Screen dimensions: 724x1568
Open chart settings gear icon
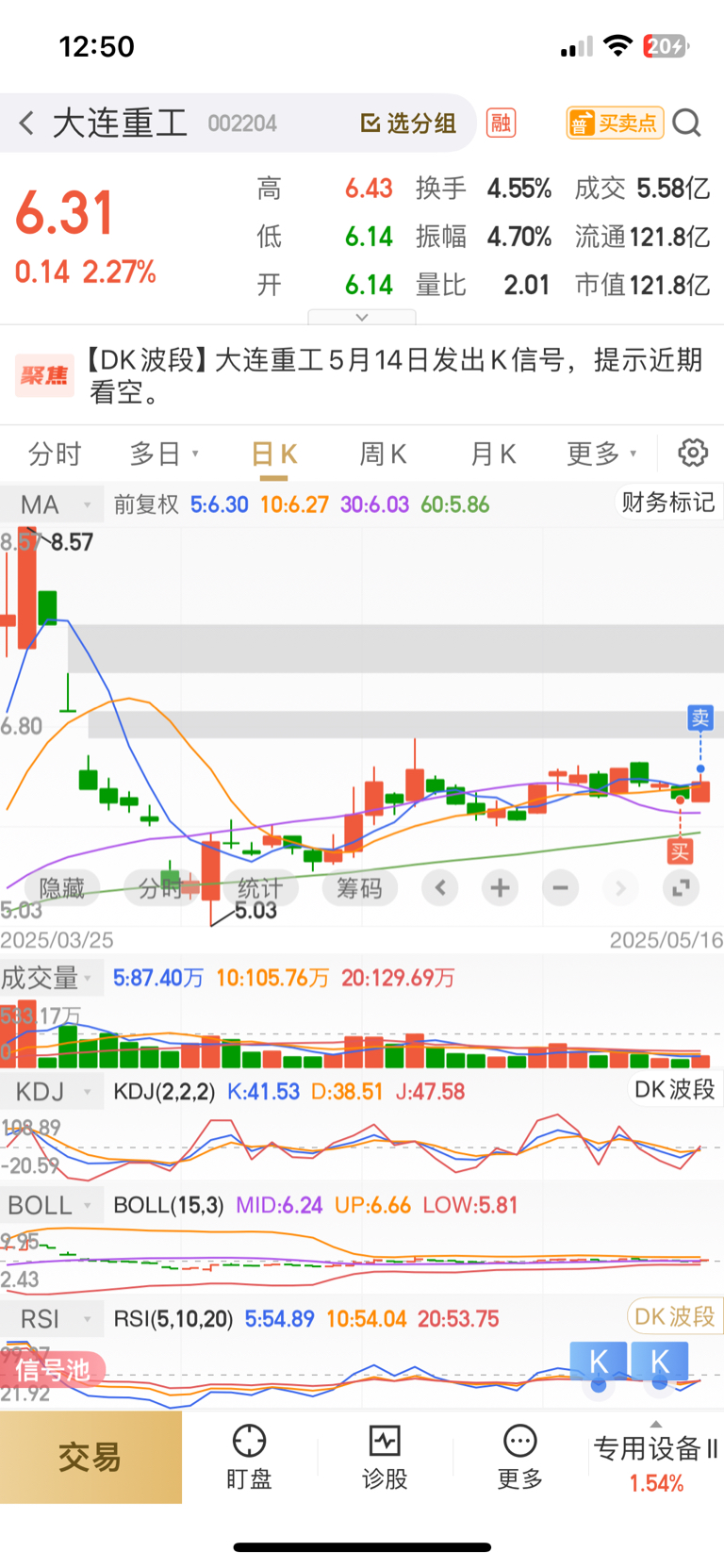[x=693, y=453]
